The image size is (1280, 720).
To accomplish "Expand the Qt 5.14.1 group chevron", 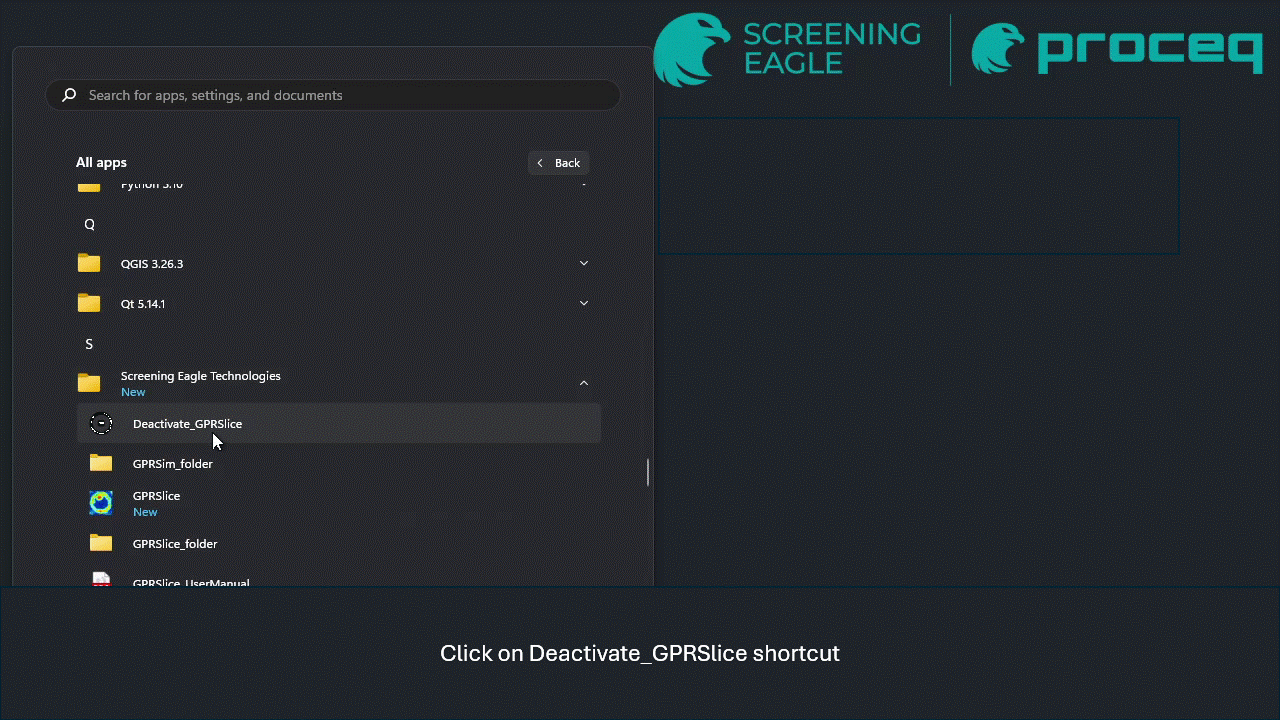I will [x=584, y=303].
